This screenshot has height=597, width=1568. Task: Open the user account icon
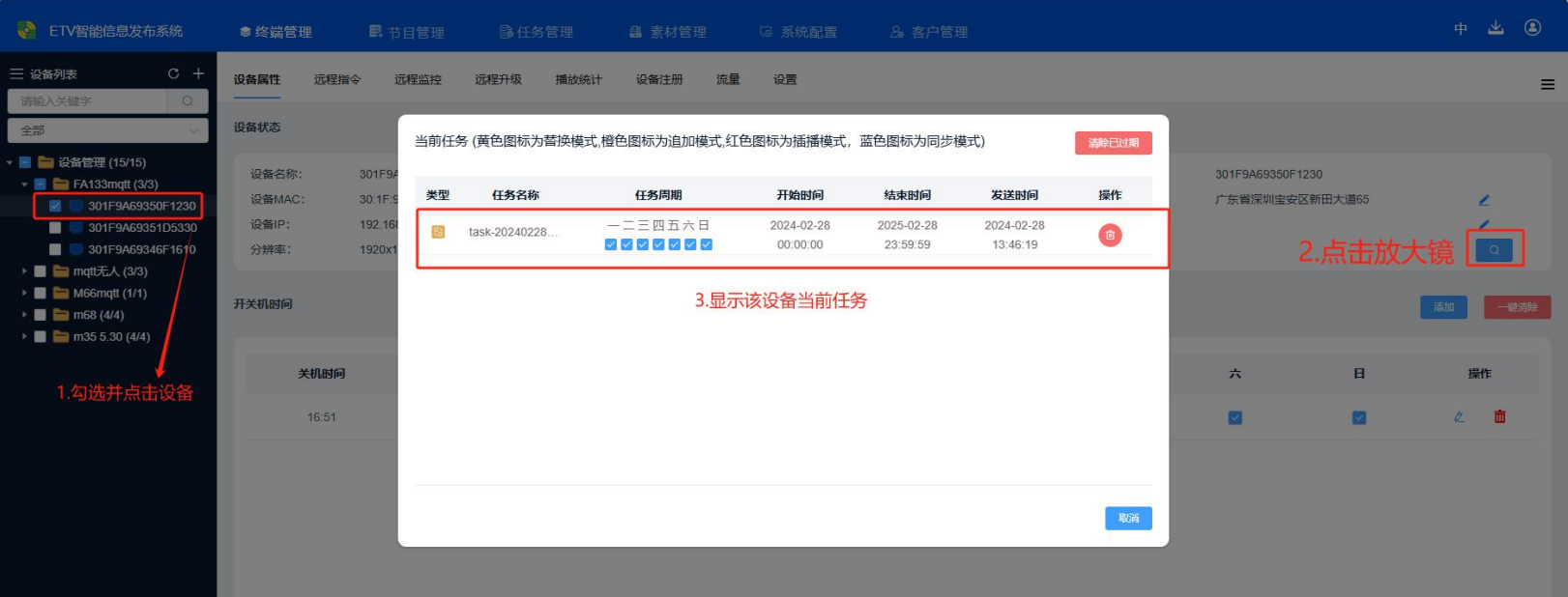[1532, 28]
